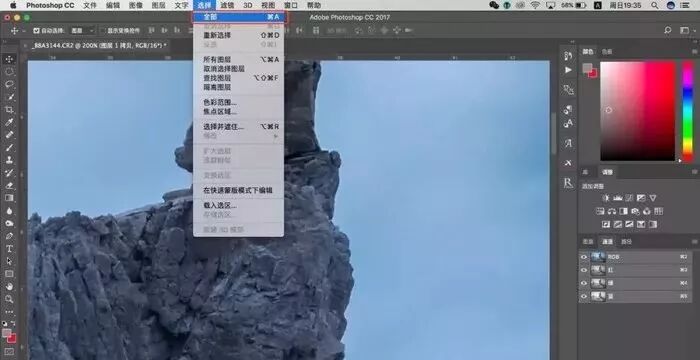Choose 重新选择 menu item

pyautogui.click(x=238, y=35)
